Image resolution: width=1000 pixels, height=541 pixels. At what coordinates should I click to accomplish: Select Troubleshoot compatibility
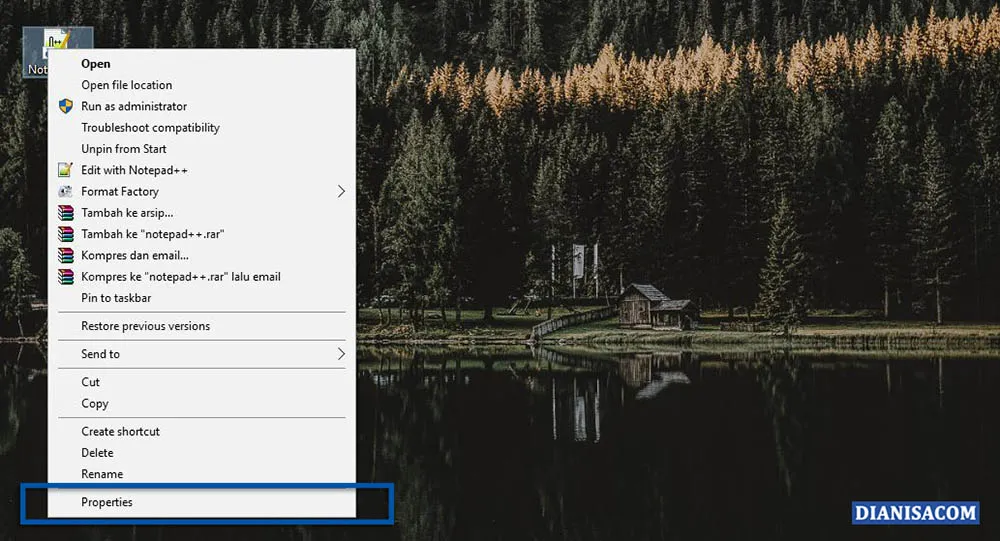click(x=202, y=128)
